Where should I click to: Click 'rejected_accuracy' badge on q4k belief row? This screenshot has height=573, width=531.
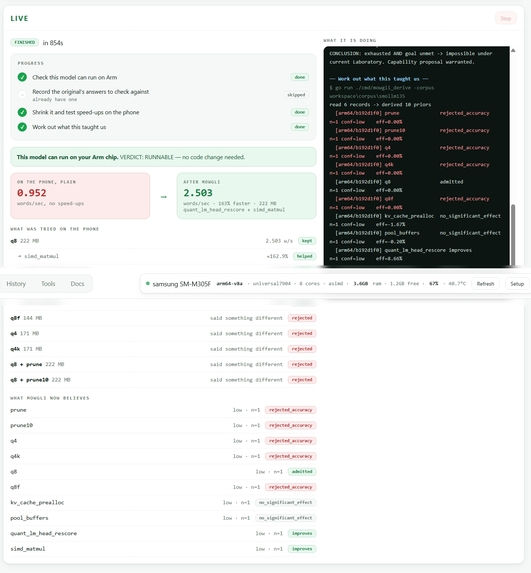click(291, 456)
